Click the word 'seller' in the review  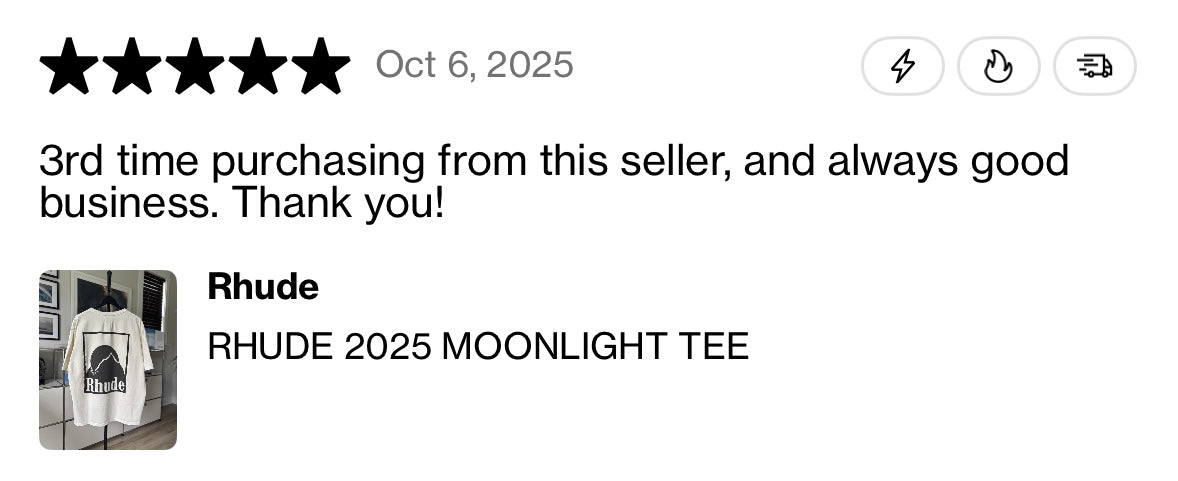[653, 162]
